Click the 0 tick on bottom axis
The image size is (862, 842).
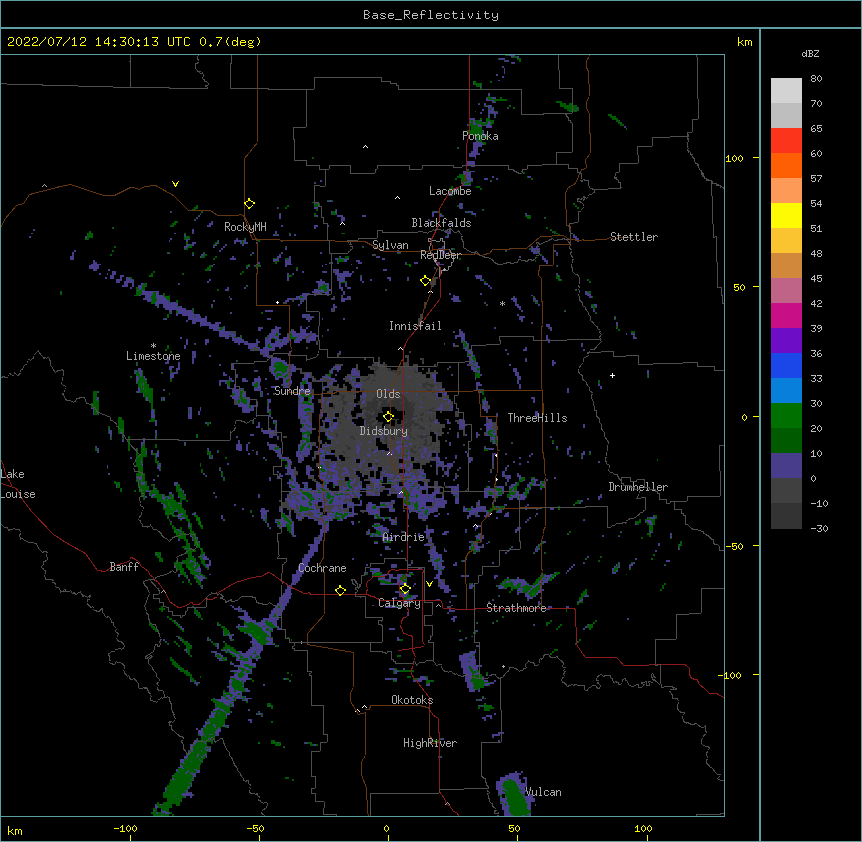pos(386,828)
